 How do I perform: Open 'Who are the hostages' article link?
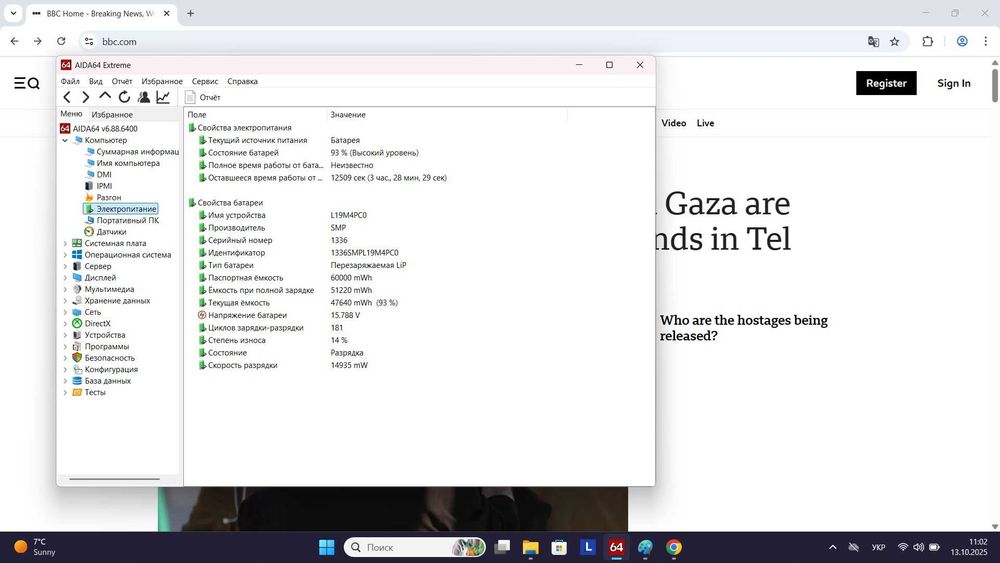tap(744, 328)
